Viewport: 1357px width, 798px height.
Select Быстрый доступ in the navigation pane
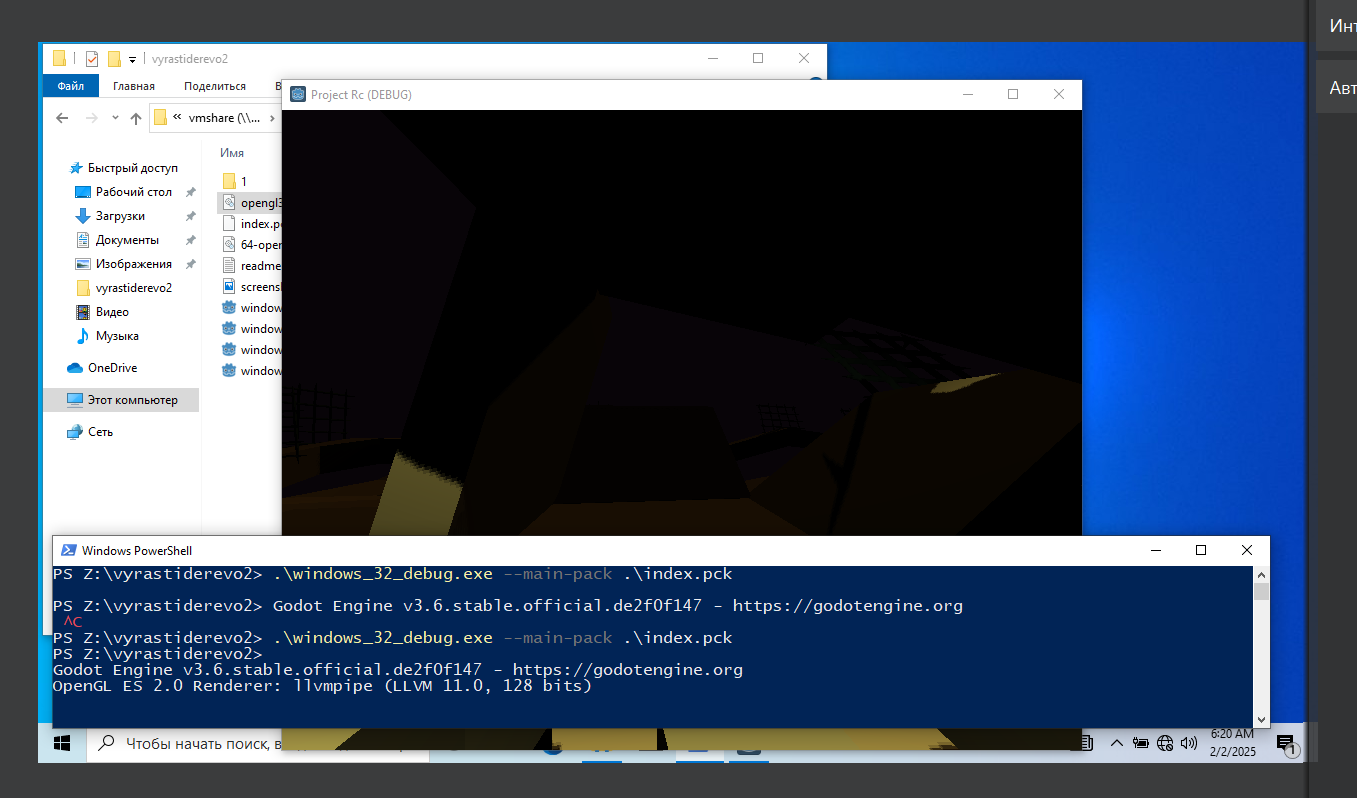point(132,168)
